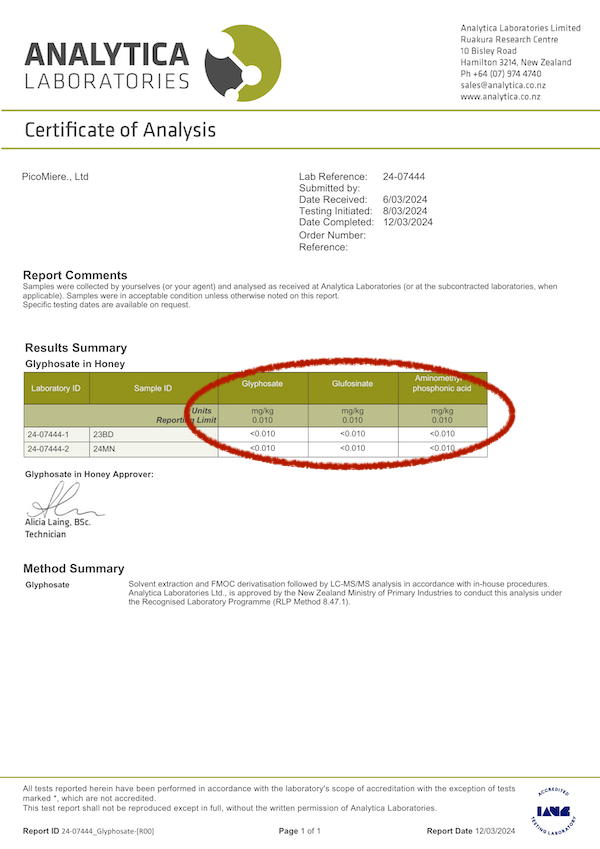Select Date Received value 6/03/2024
The height and width of the screenshot is (849, 600).
pyautogui.click(x=405, y=199)
